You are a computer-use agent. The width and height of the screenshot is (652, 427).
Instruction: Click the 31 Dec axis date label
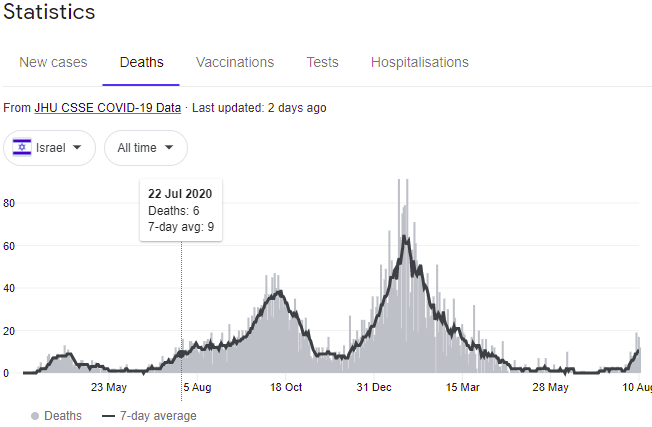[375, 387]
